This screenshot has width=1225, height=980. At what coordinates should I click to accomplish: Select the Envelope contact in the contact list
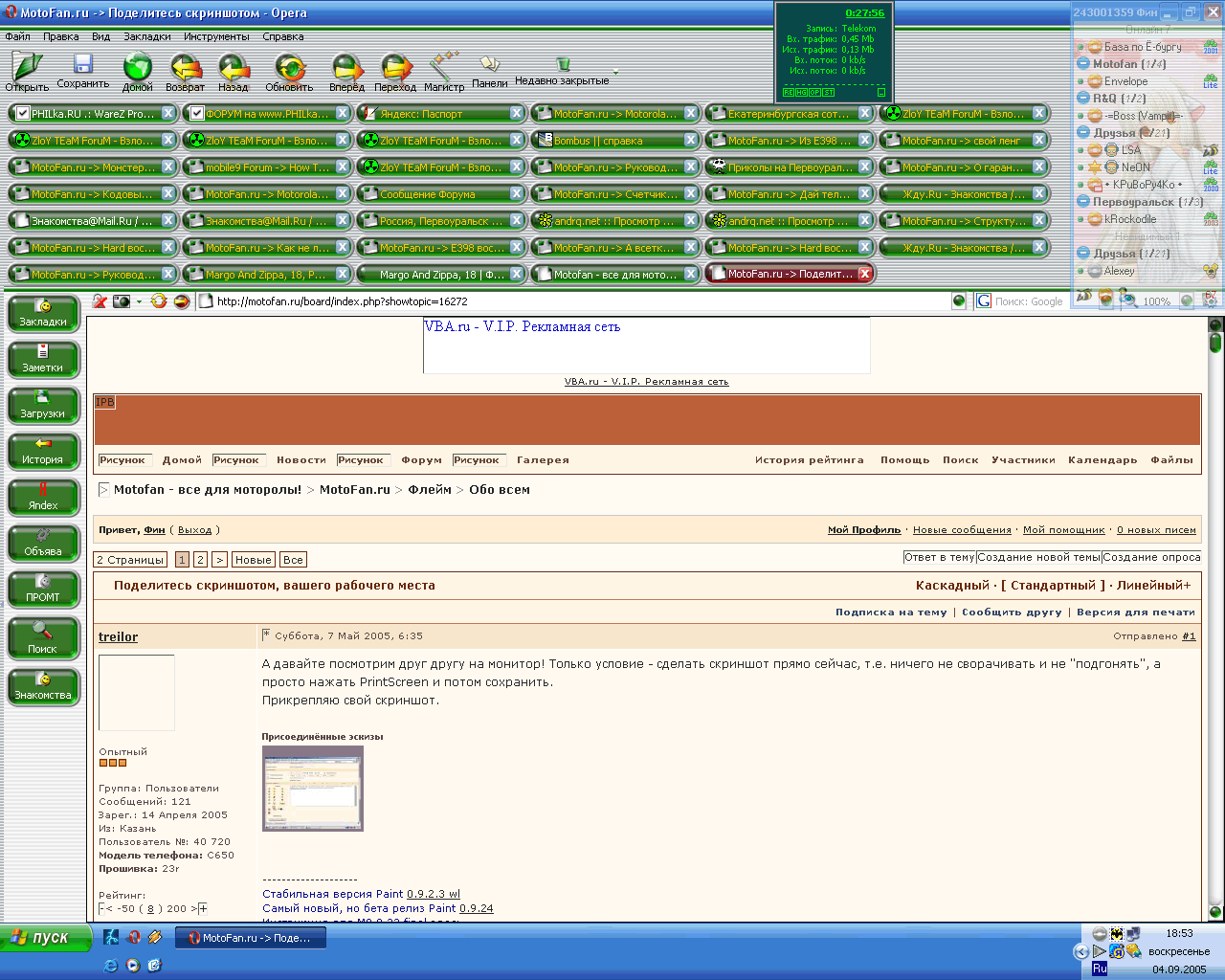pyautogui.click(x=1125, y=81)
